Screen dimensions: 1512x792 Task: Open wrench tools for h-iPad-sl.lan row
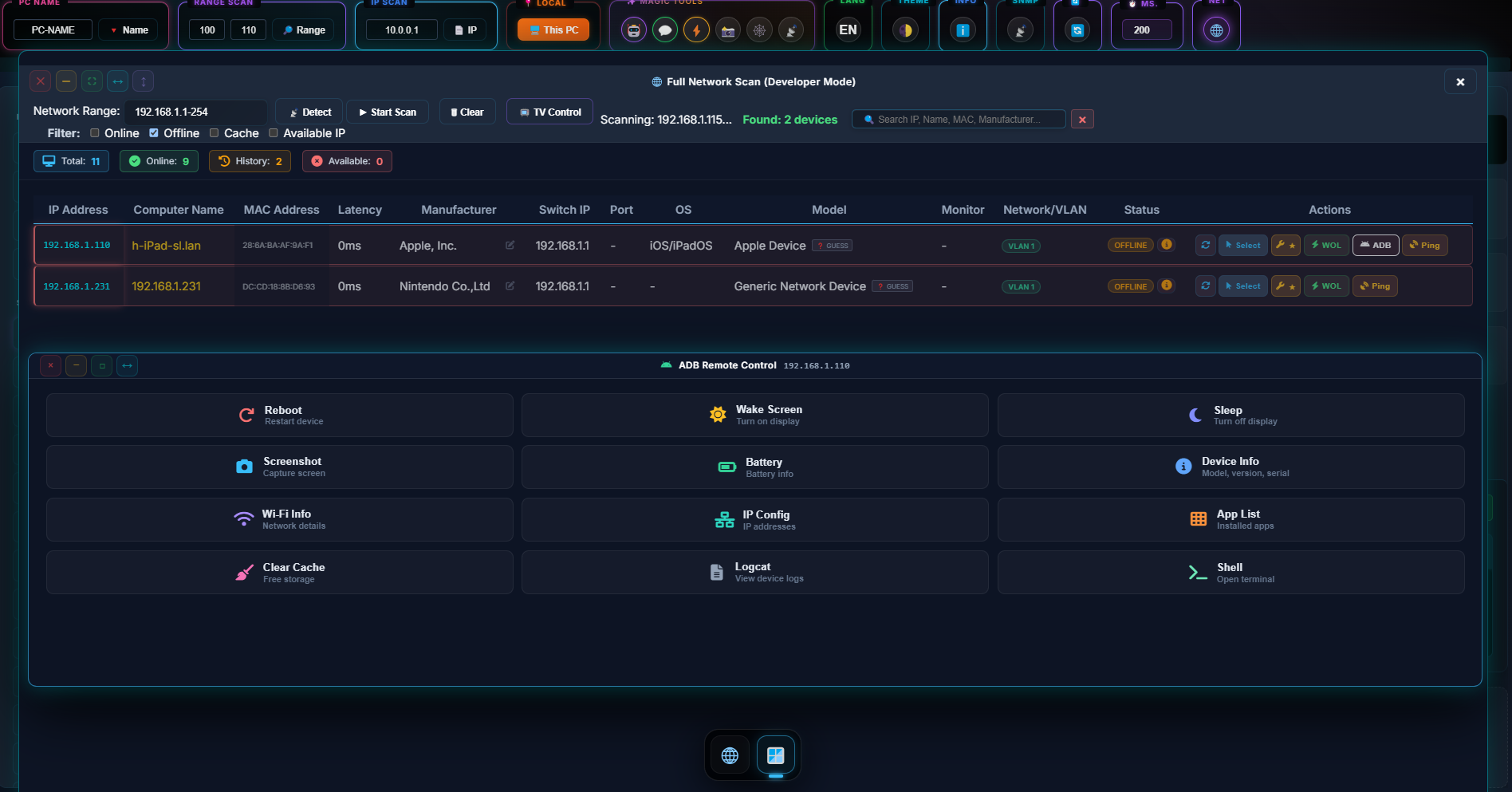coord(1286,245)
